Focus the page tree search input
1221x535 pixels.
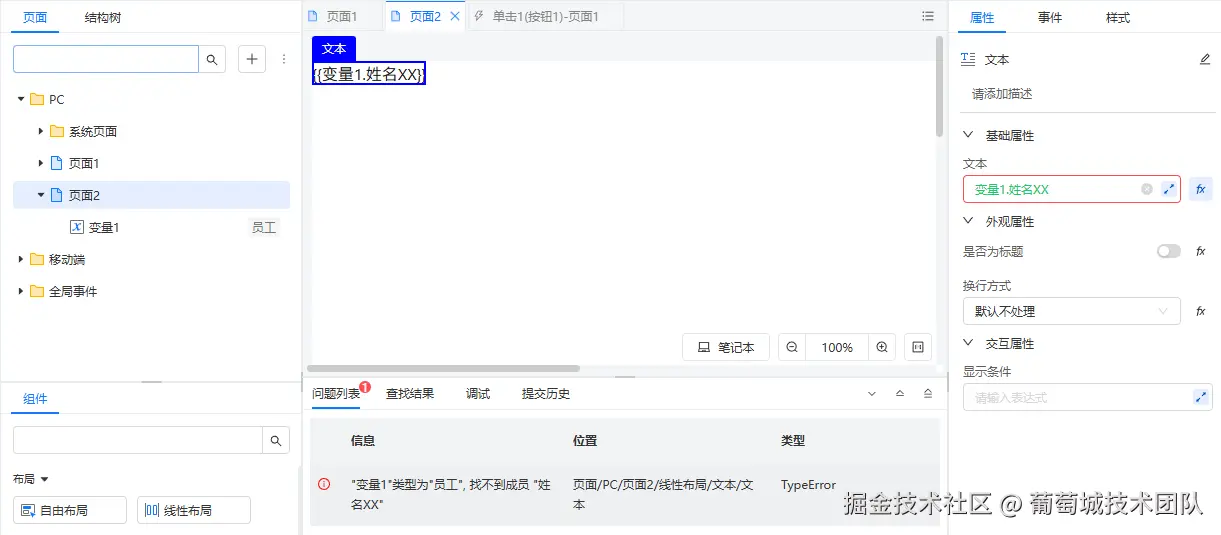[106, 59]
